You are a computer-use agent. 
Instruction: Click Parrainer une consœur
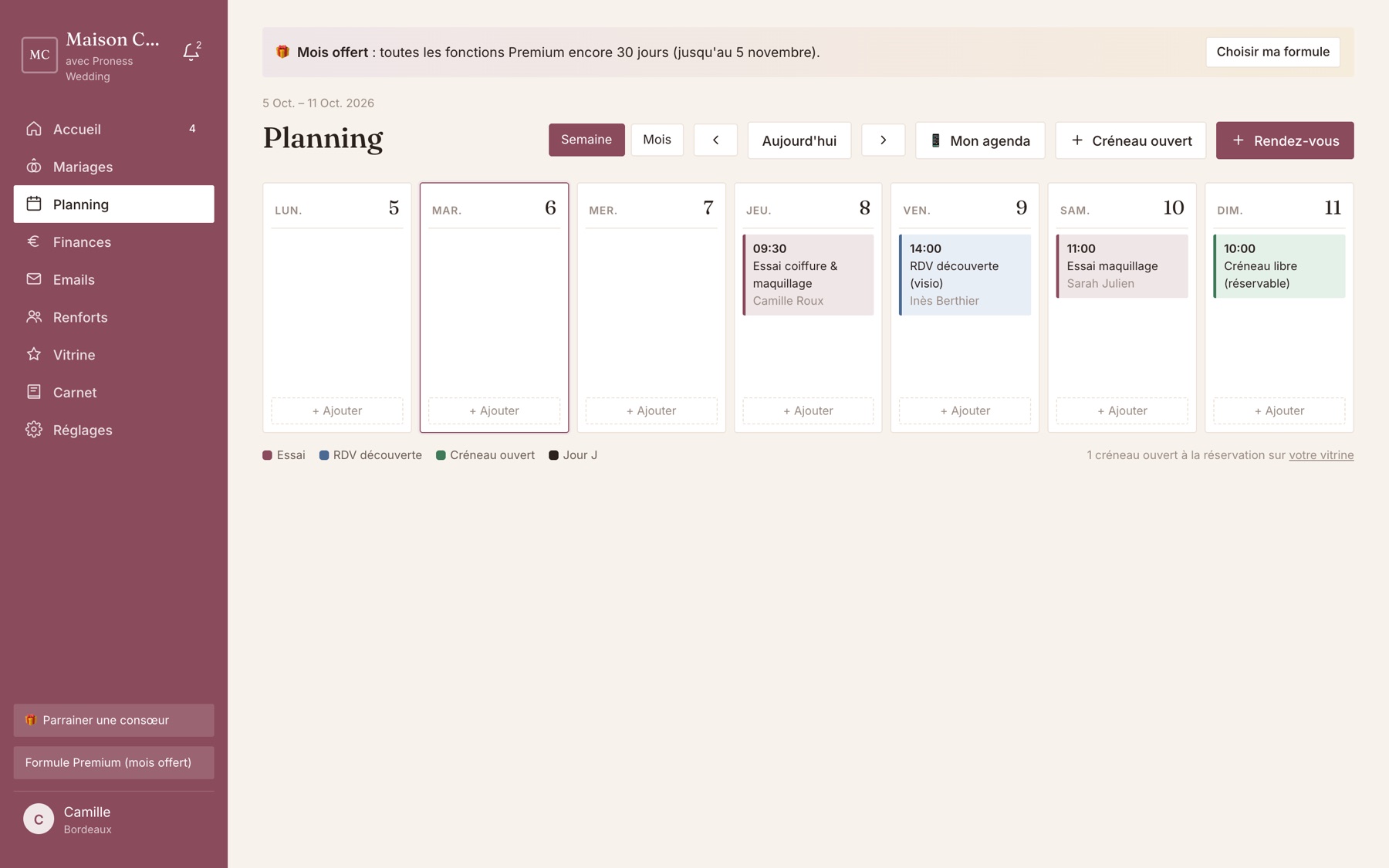(114, 720)
